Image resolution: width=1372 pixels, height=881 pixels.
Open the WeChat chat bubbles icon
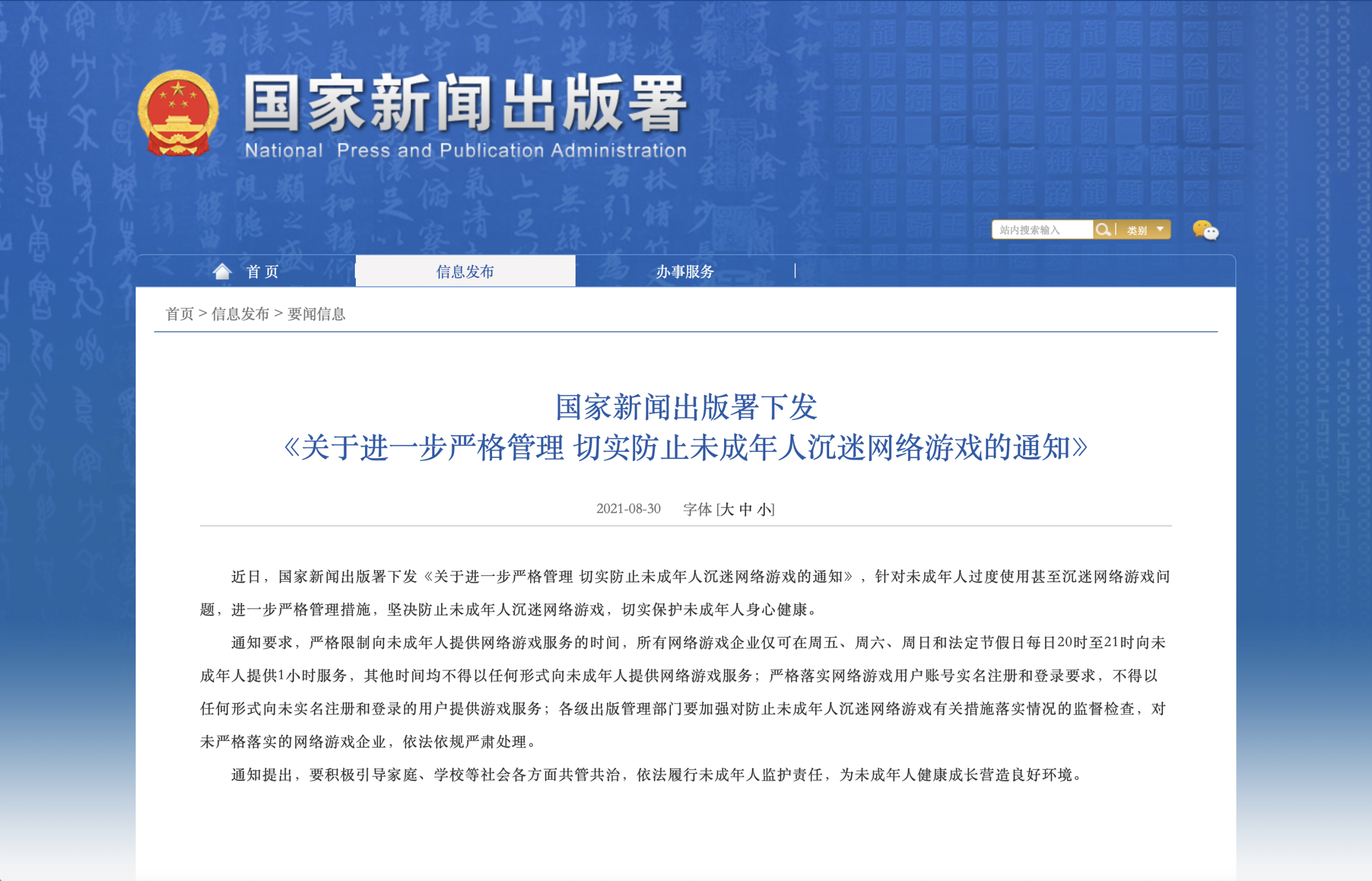coord(1205,231)
